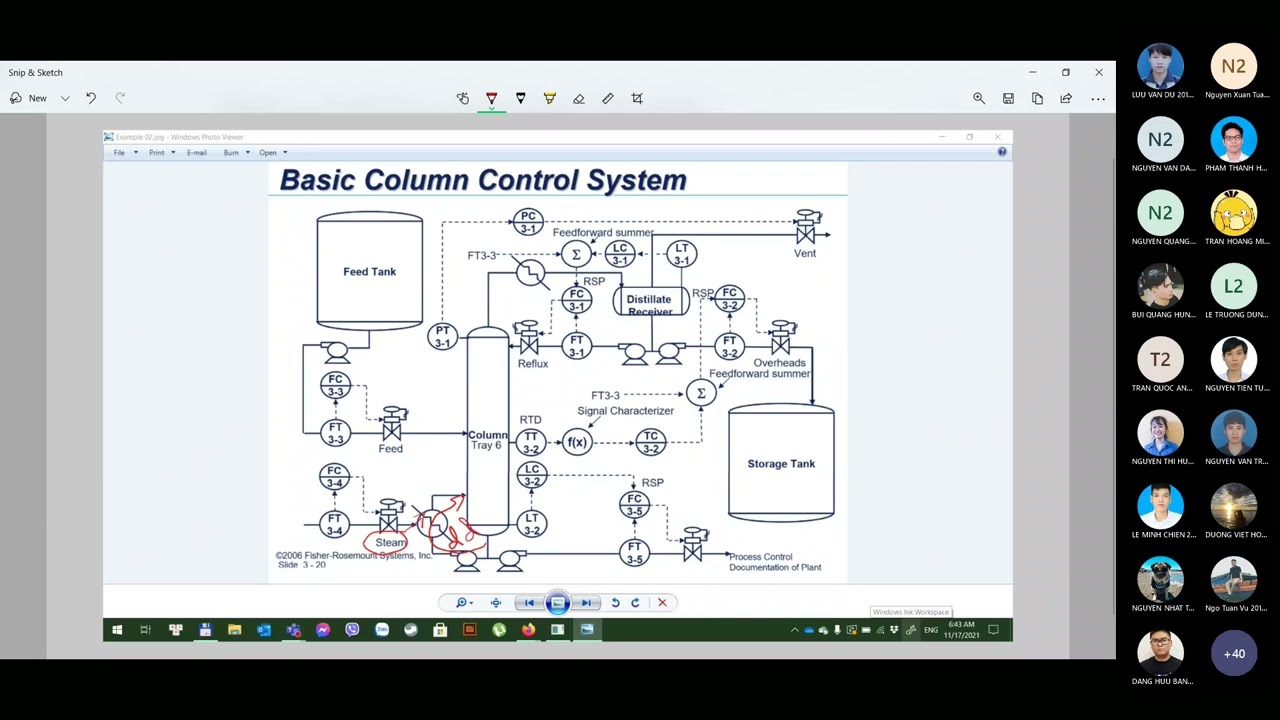Open Microsoft Store from the taskbar
The image size is (1280, 720).
click(440, 629)
